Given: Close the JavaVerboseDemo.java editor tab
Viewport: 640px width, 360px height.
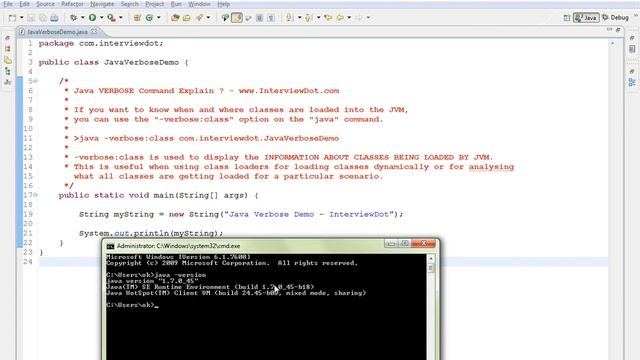Looking at the screenshot, I should point(95,31).
